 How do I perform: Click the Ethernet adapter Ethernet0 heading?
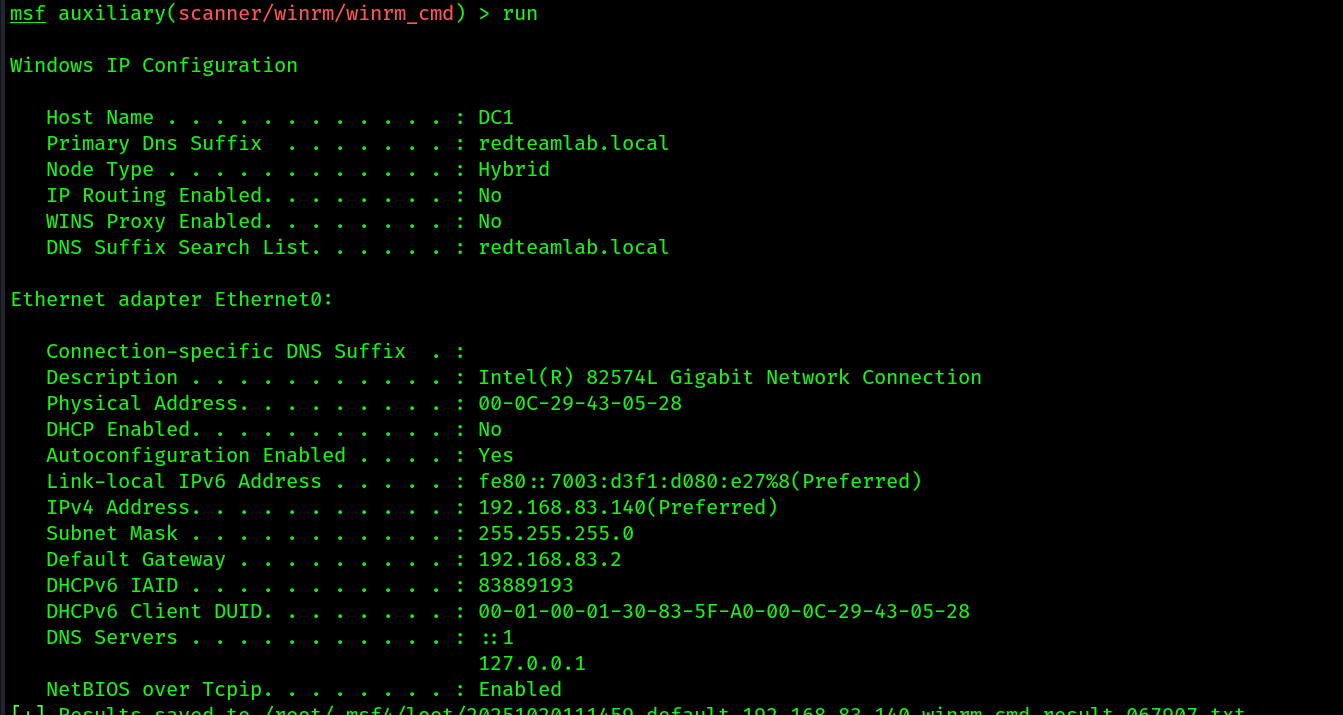tap(172, 300)
